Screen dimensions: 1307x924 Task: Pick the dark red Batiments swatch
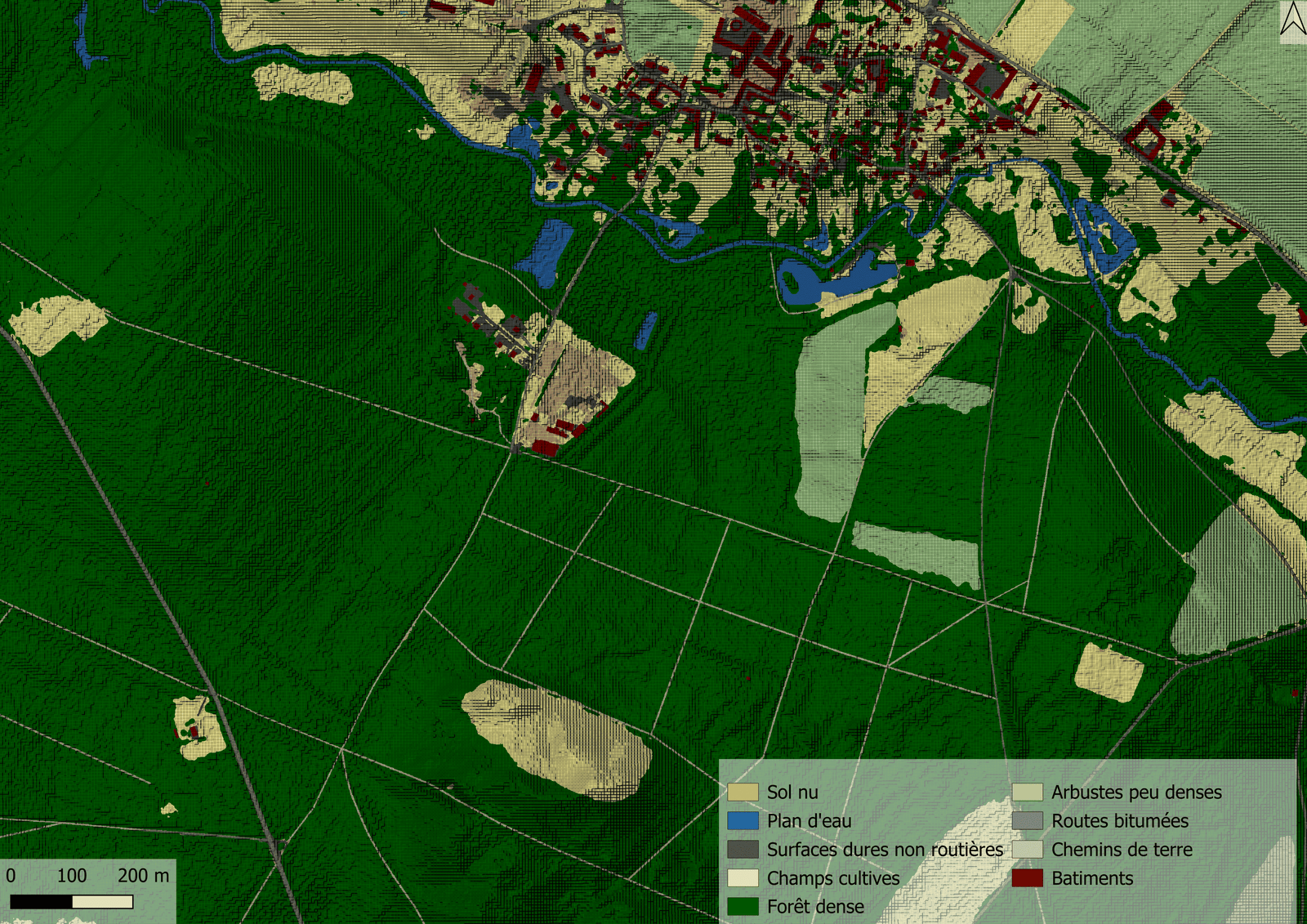click(x=1027, y=878)
